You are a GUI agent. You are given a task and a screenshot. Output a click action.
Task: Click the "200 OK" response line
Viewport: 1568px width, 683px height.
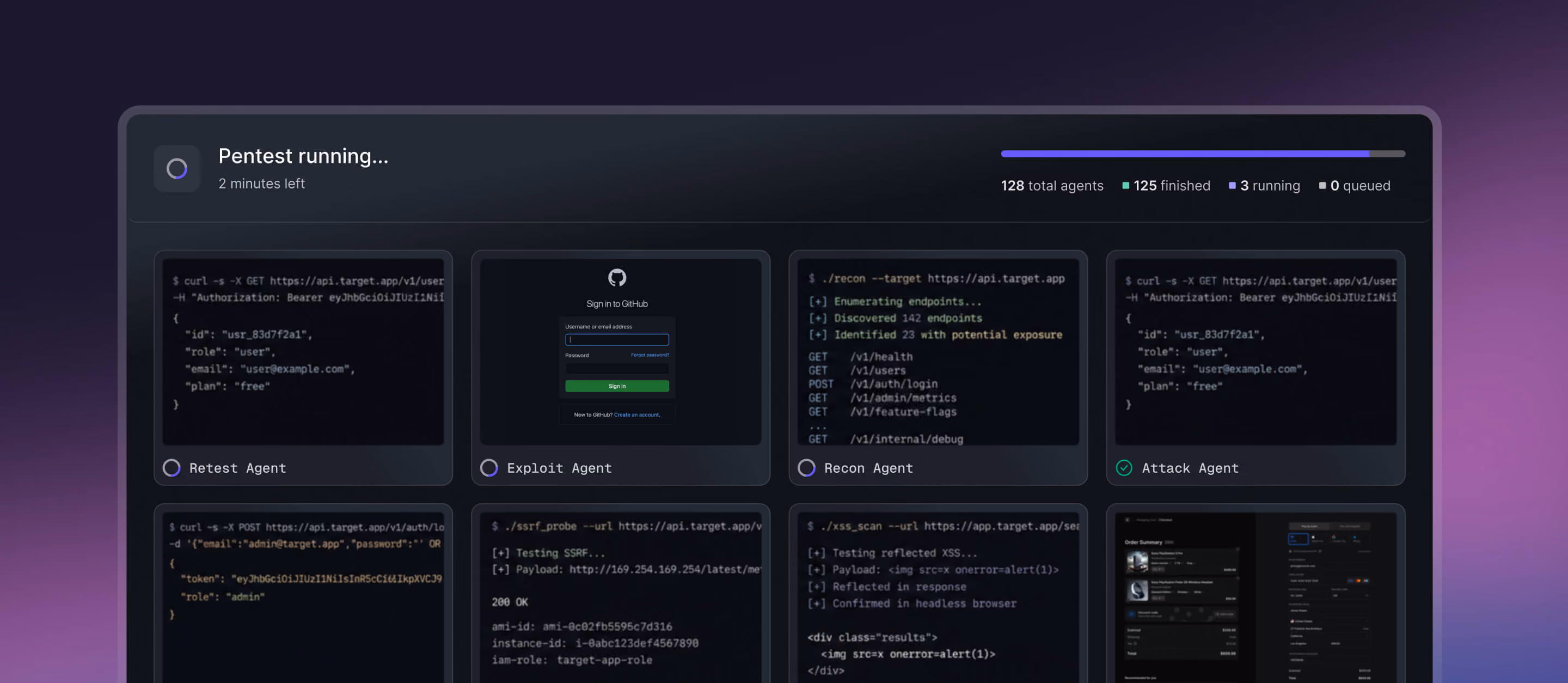pyautogui.click(x=510, y=602)
